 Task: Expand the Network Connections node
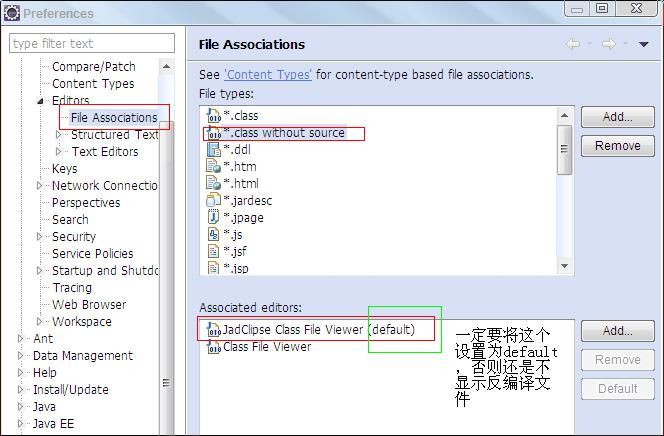[x=39, y=185]
